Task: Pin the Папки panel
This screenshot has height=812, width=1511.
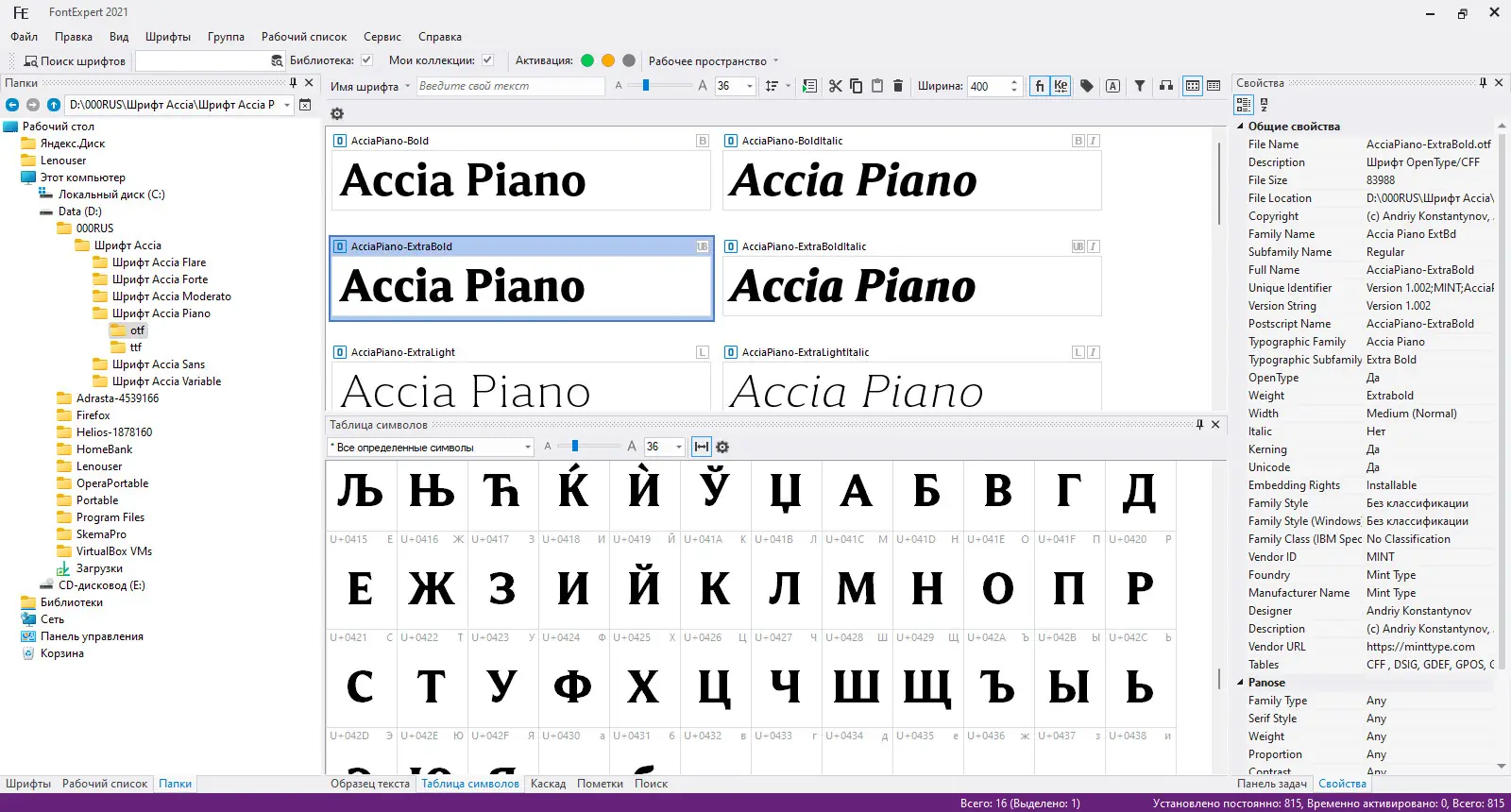Action: (293, 83)
